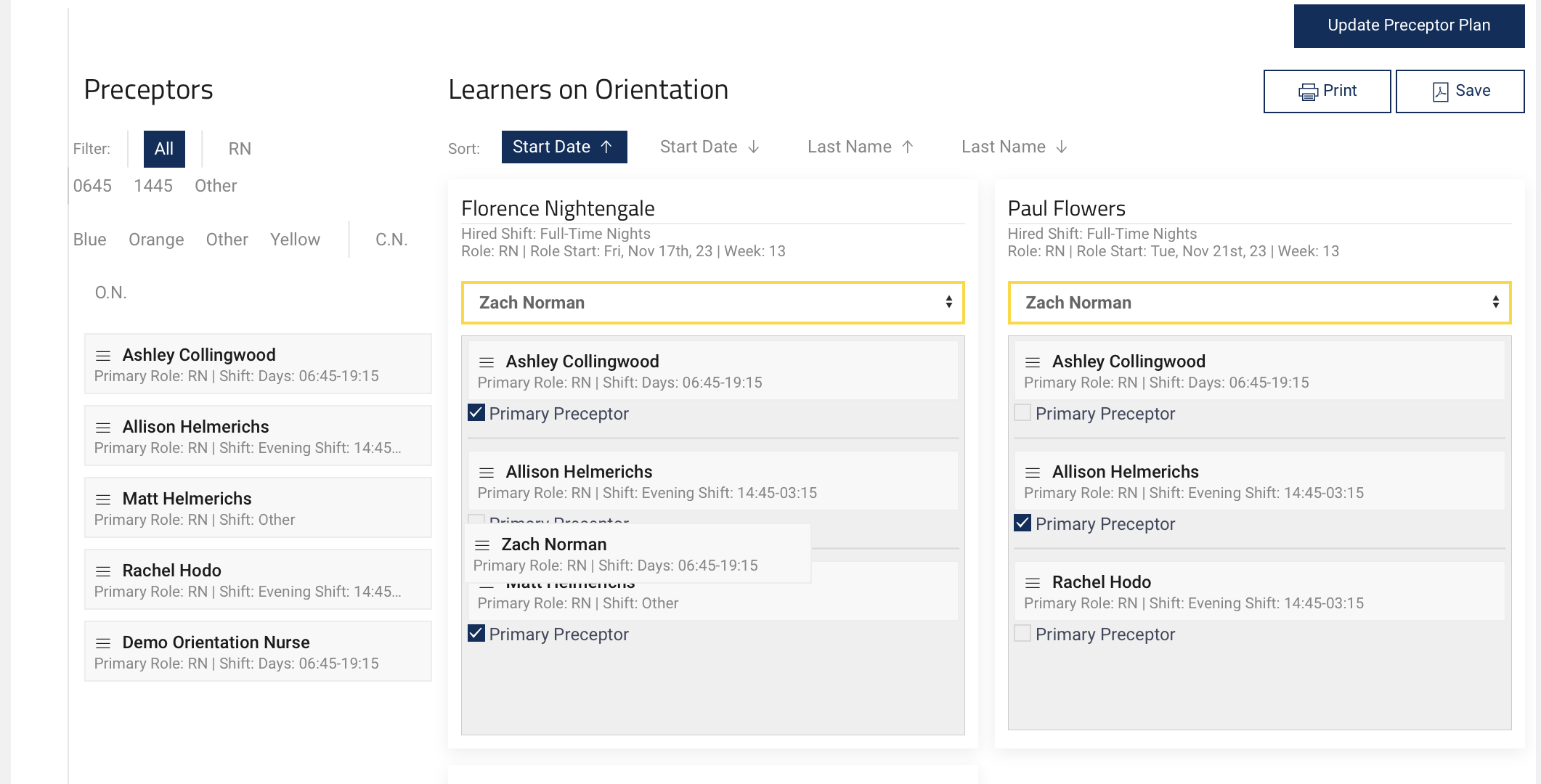
Task: Grab drag handle for Ashley Collingwood in Preceptors list
Action: tap(103, 356)
